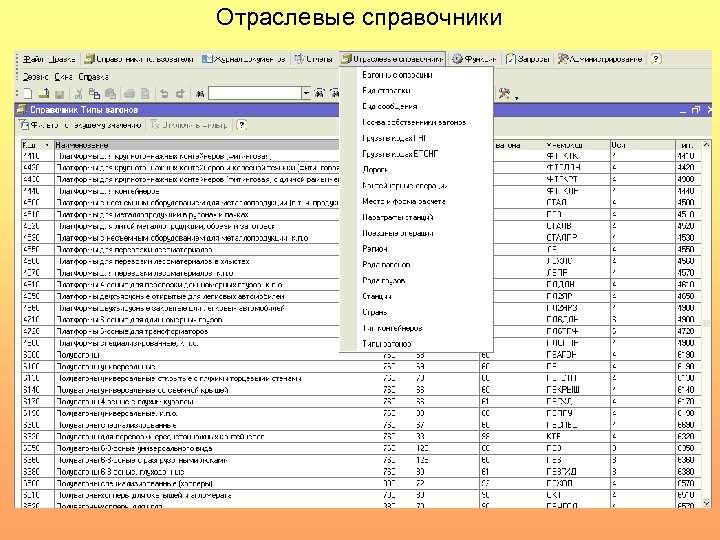Open Справочники пользователя menu
Image resolution: width=720 pixels, height=540 pixels.
pyautogui.click(x=139, y=59)
